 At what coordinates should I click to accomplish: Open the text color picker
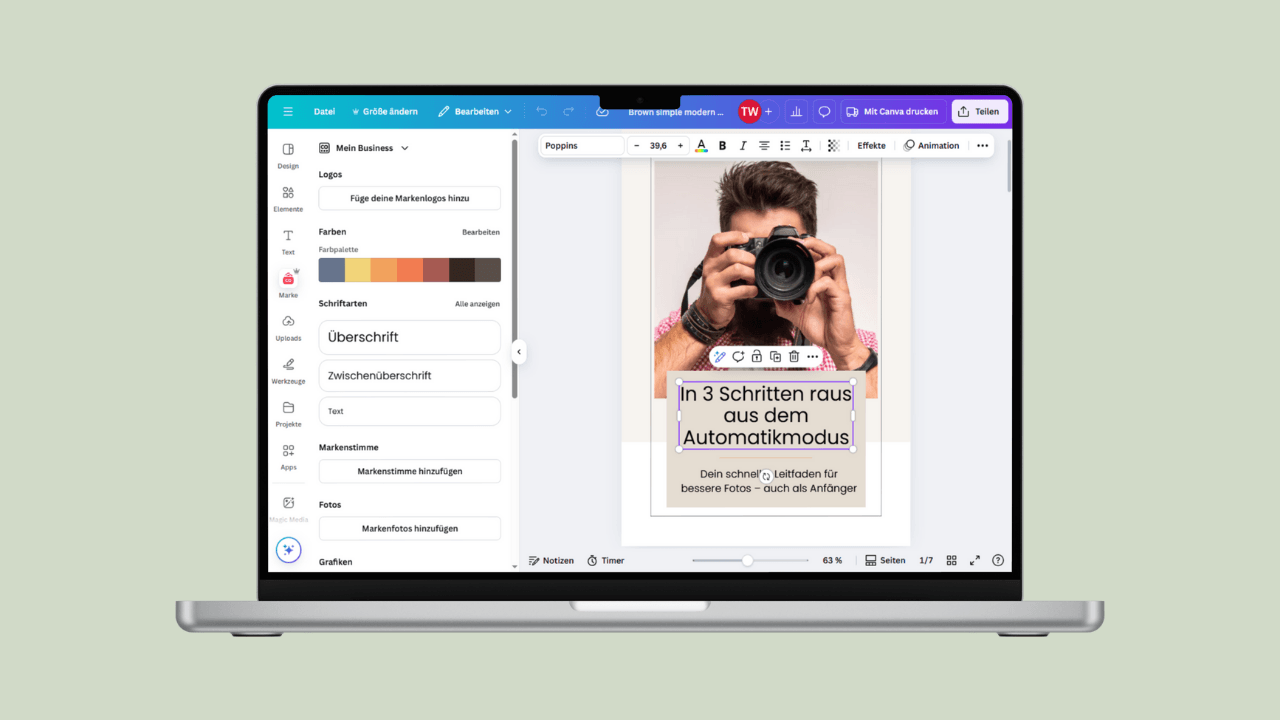(701, 146)
